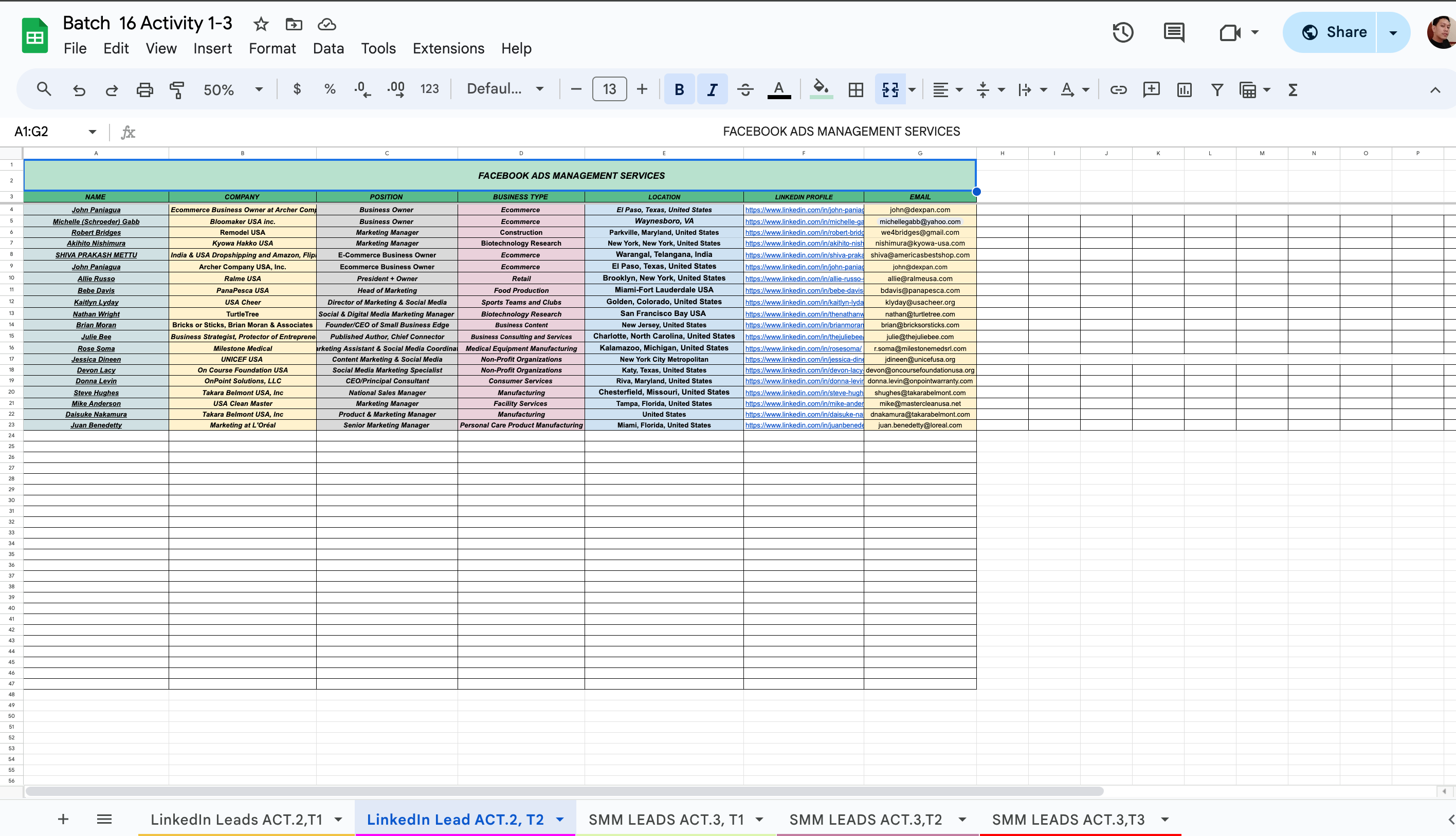The height and width of the screenshot is (836, 1456).
Task: Switch to SMM LEADS ACT.3, T1 tab
Action: 666,820
